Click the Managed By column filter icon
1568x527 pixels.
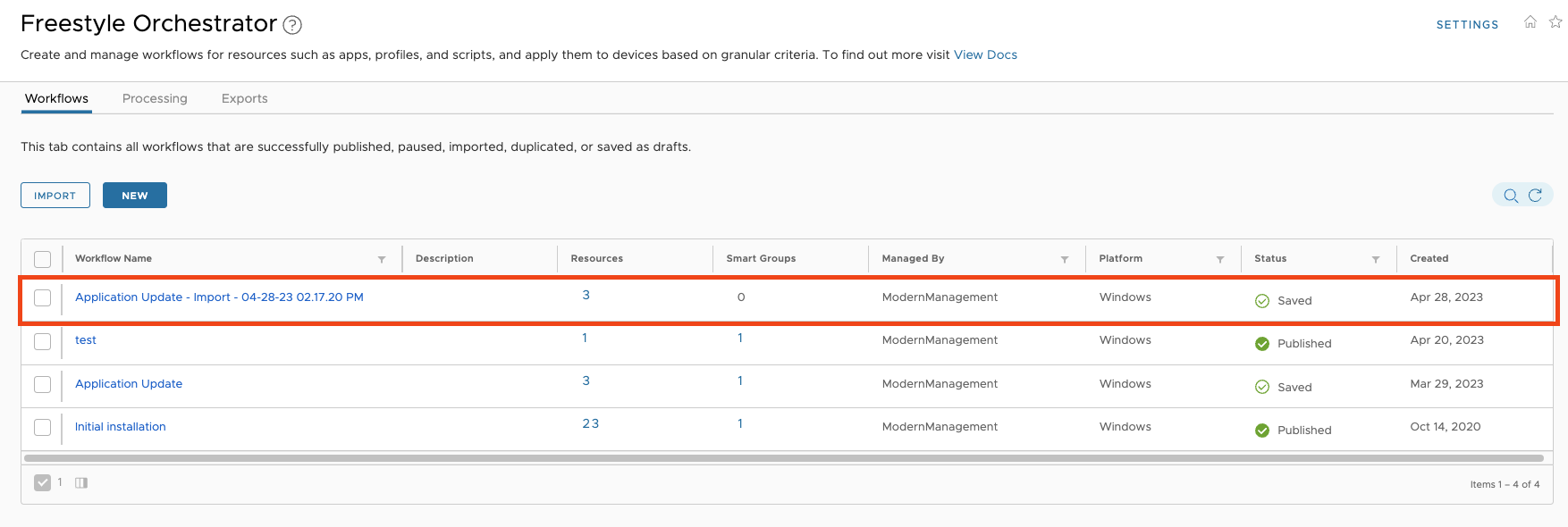tap(1065, 259)
